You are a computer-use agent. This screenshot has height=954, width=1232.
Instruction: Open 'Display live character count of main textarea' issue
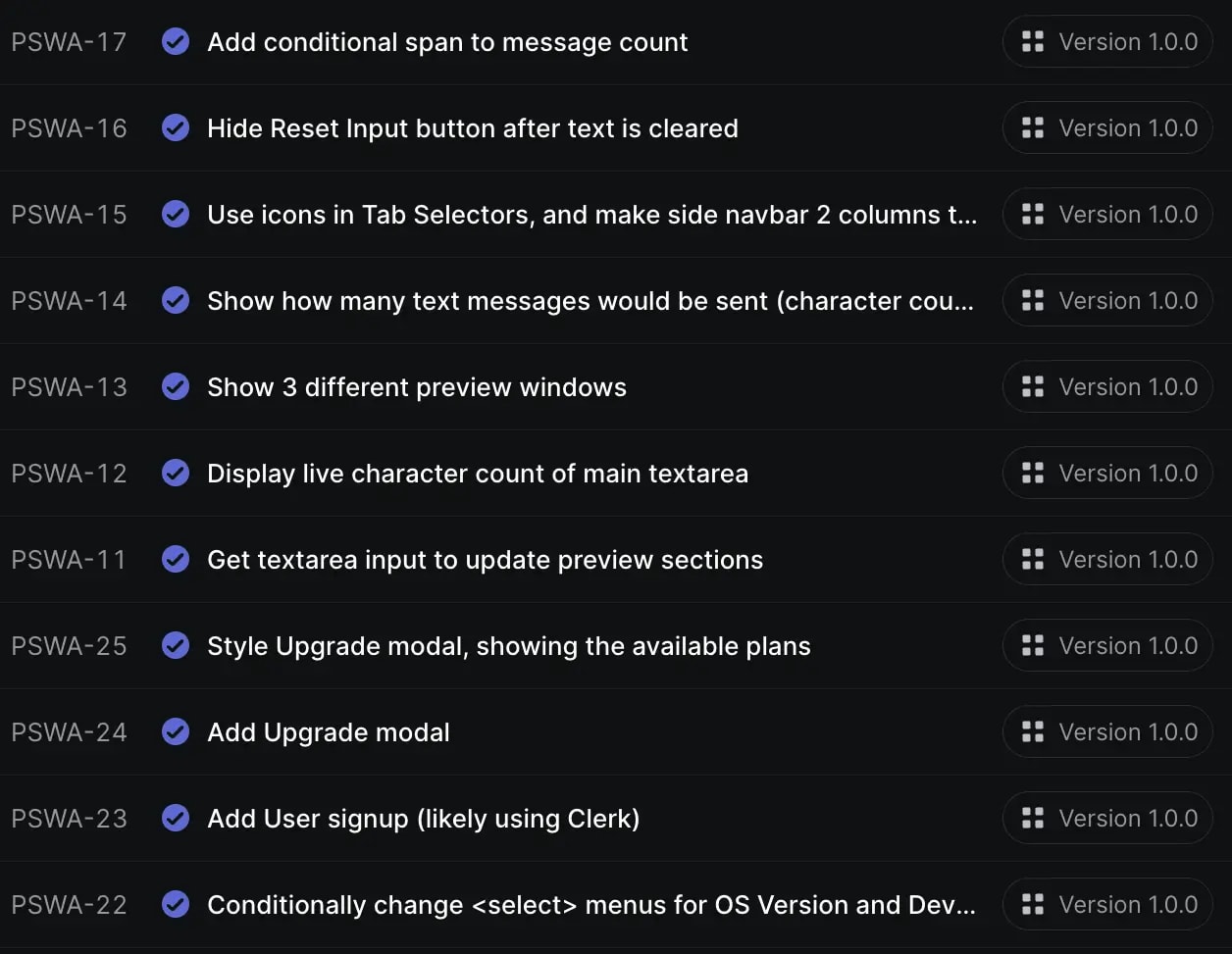point(478,474)
